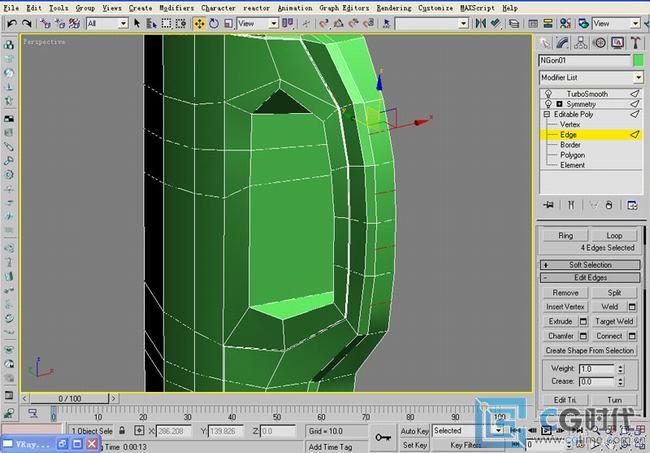
Task: Click Remove Modifier trash icon
Action: click(x=609, y=205)
